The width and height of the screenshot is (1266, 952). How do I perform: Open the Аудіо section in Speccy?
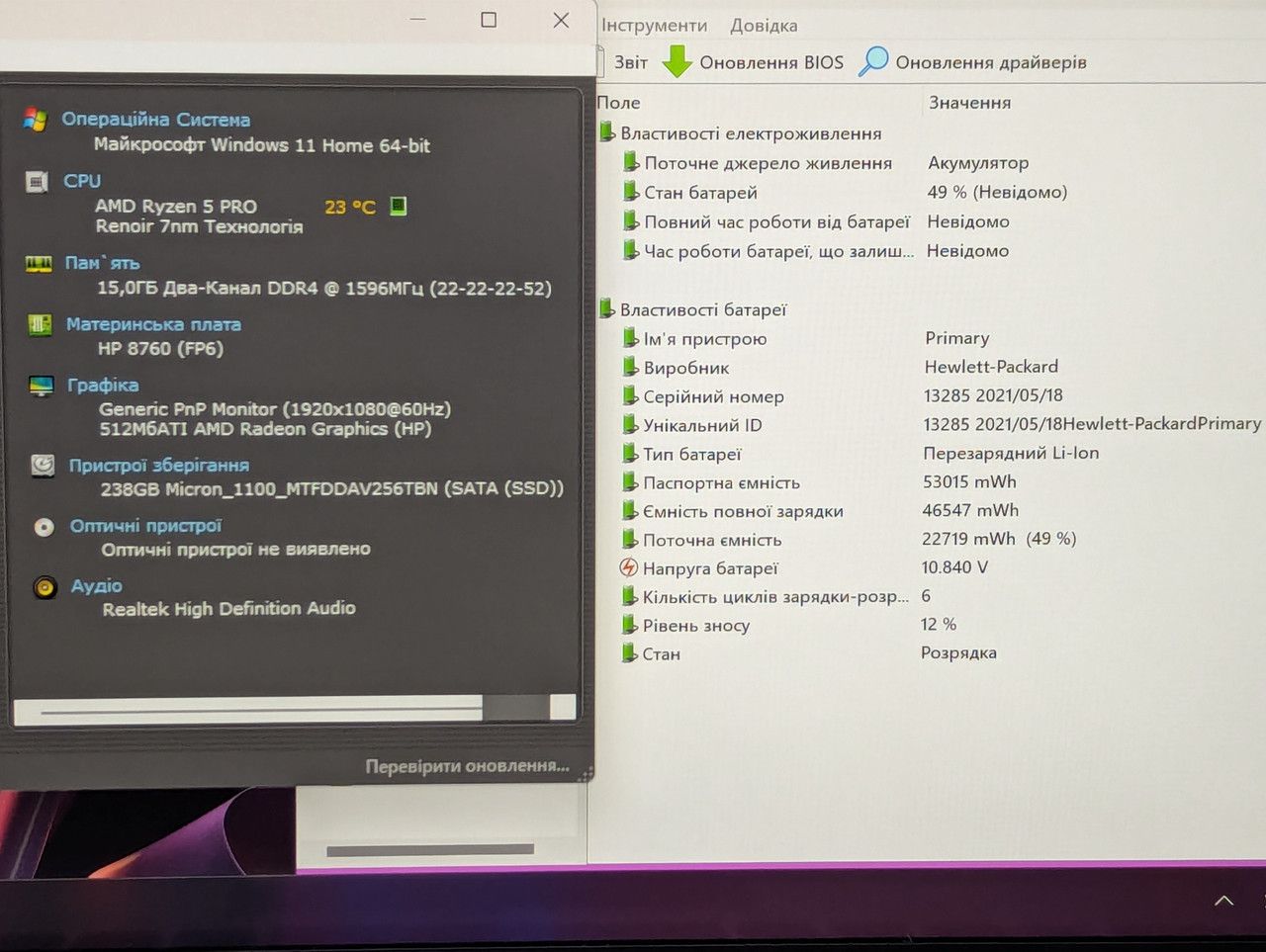coord(97,586)
